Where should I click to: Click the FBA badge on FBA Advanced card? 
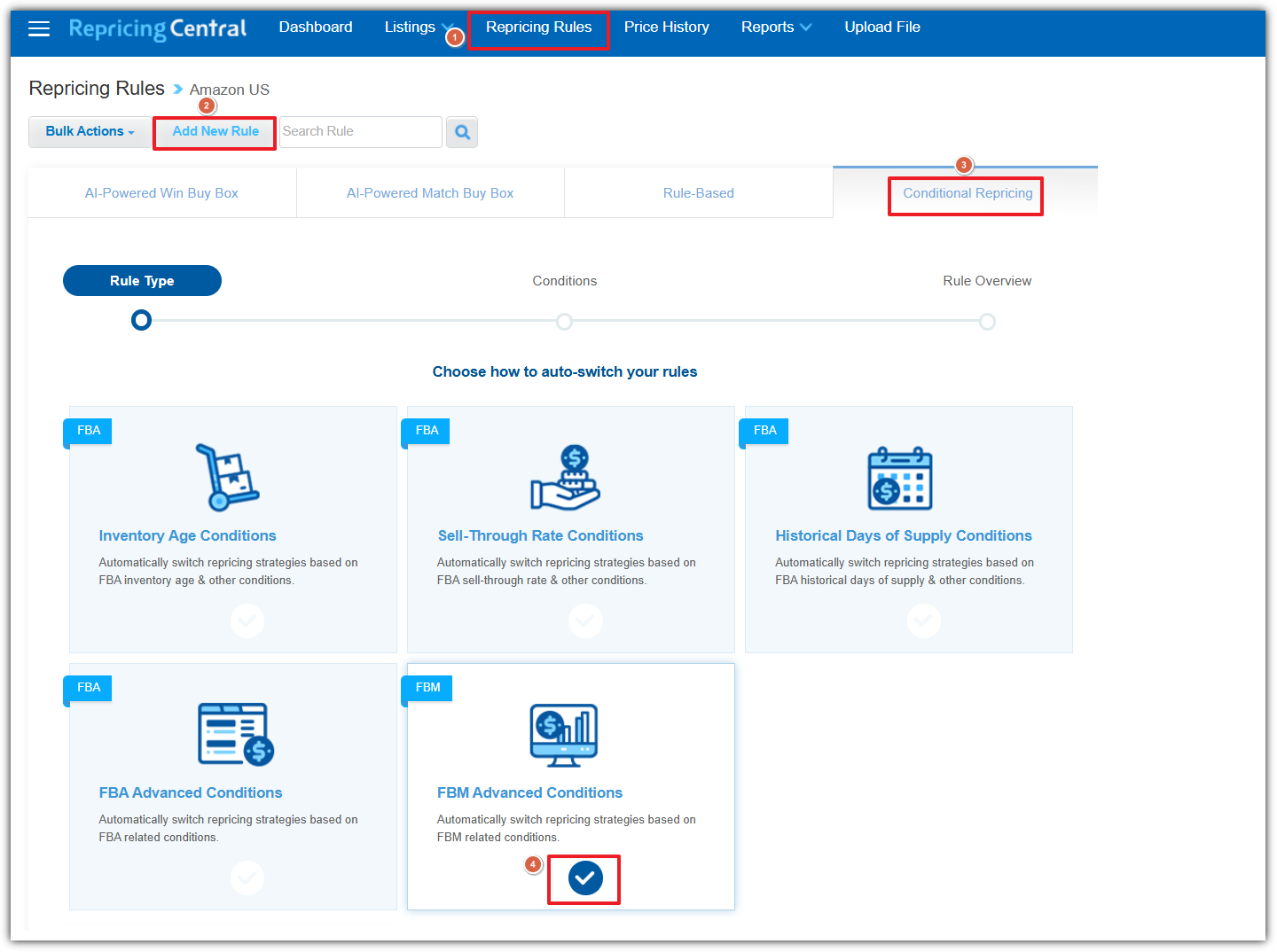point(89,688)
